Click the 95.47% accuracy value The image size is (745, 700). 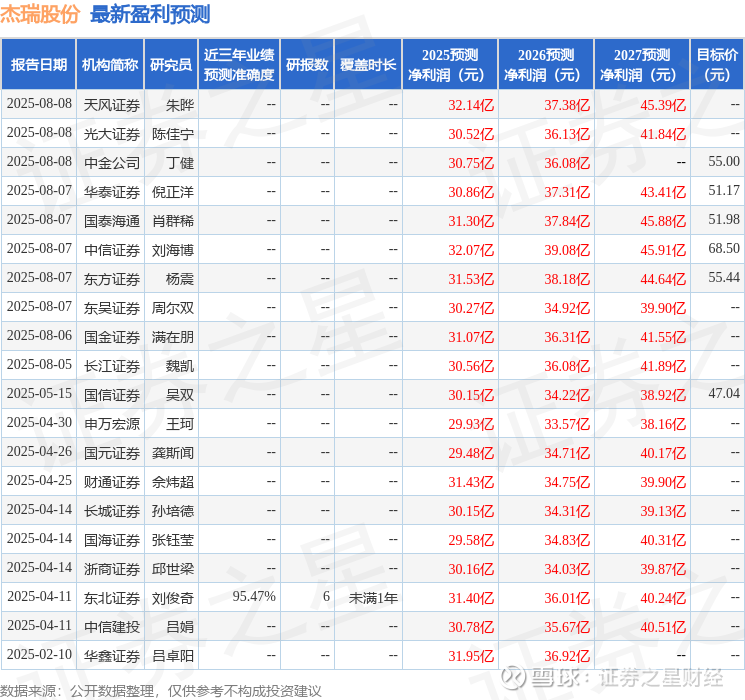pyautogui.click(x=254, y=596)
